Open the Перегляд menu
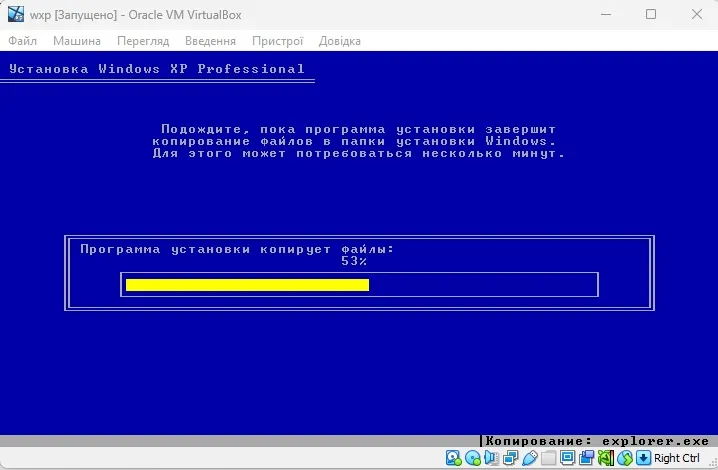This screenshot has height=470, width=718. click(x=143, y=41)
